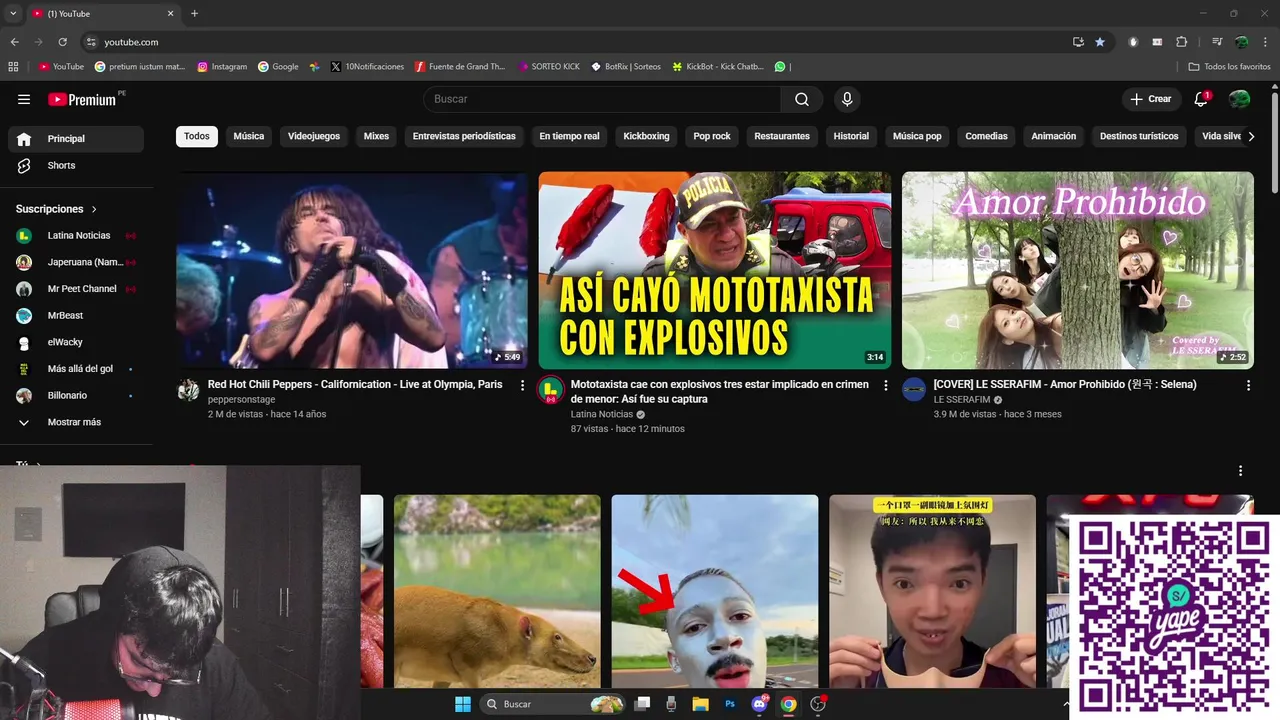
Task: Open Más allá del gol subscription
Action: (x=76, y=369)
